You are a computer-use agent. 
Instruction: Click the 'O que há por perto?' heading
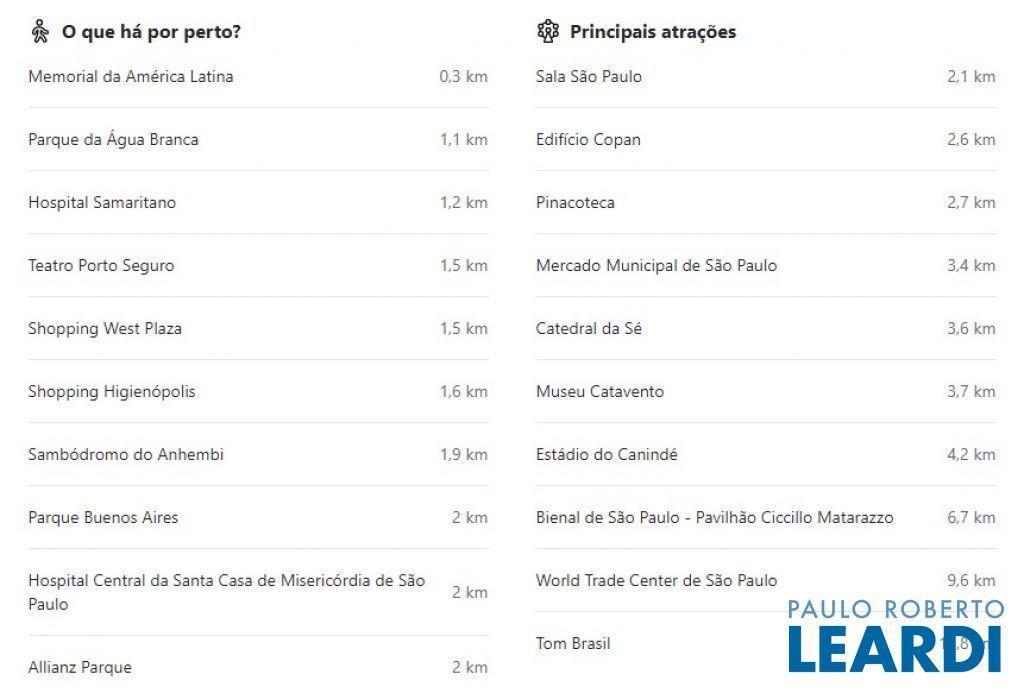151,31
